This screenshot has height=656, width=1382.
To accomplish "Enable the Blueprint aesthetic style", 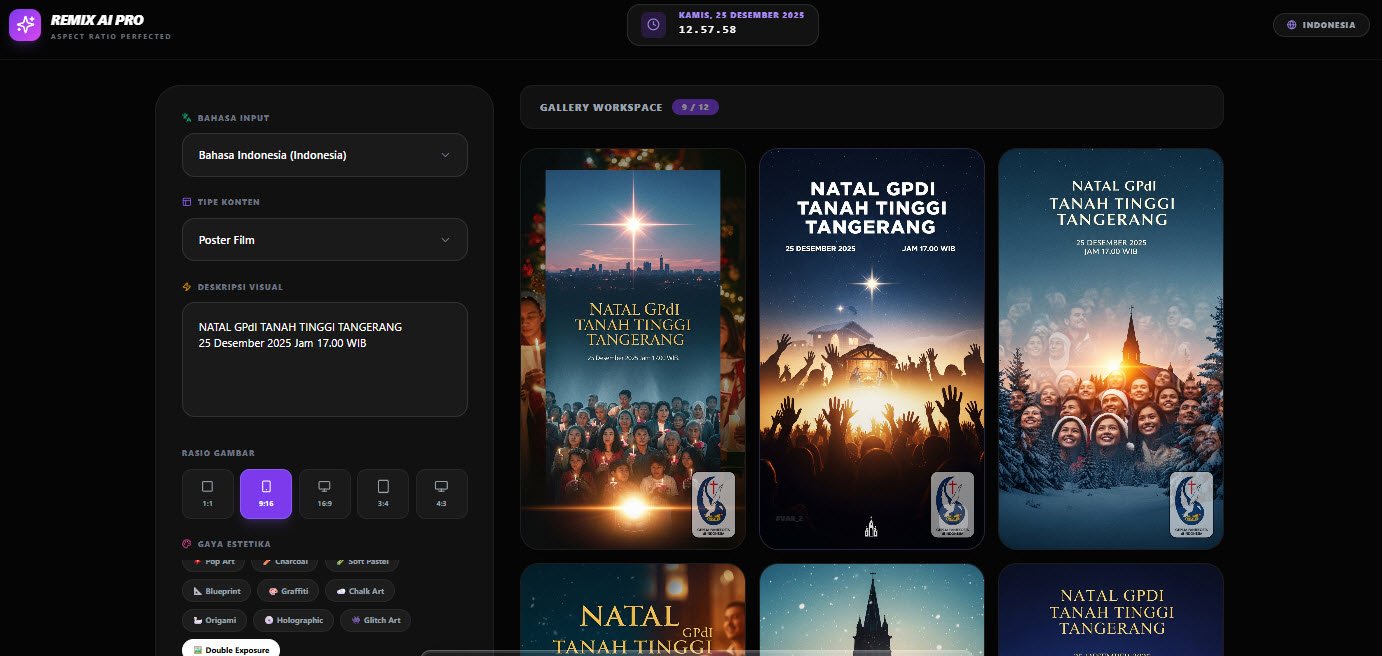I will tap(216, 591).
